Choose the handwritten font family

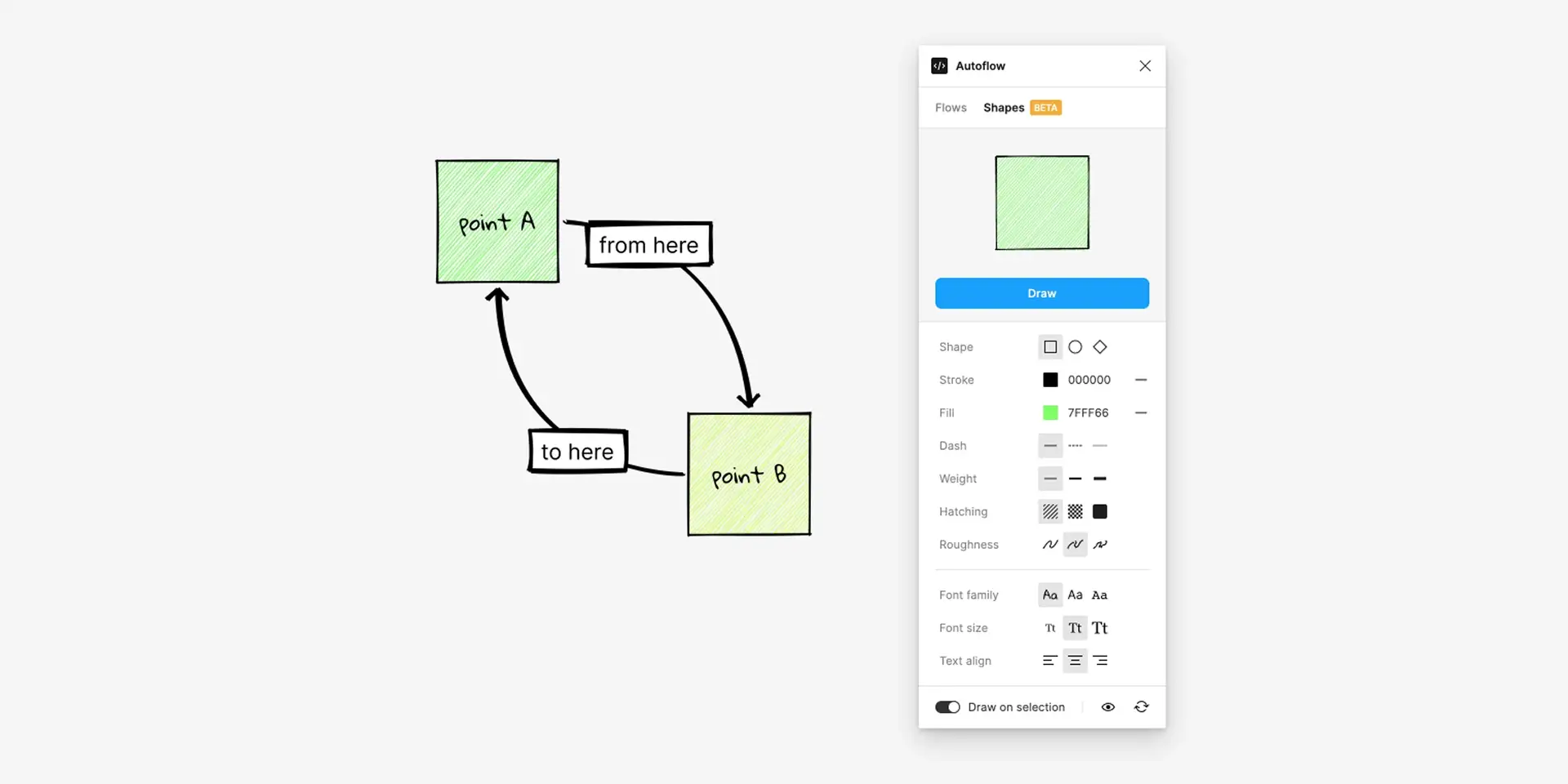(1050, 595)
